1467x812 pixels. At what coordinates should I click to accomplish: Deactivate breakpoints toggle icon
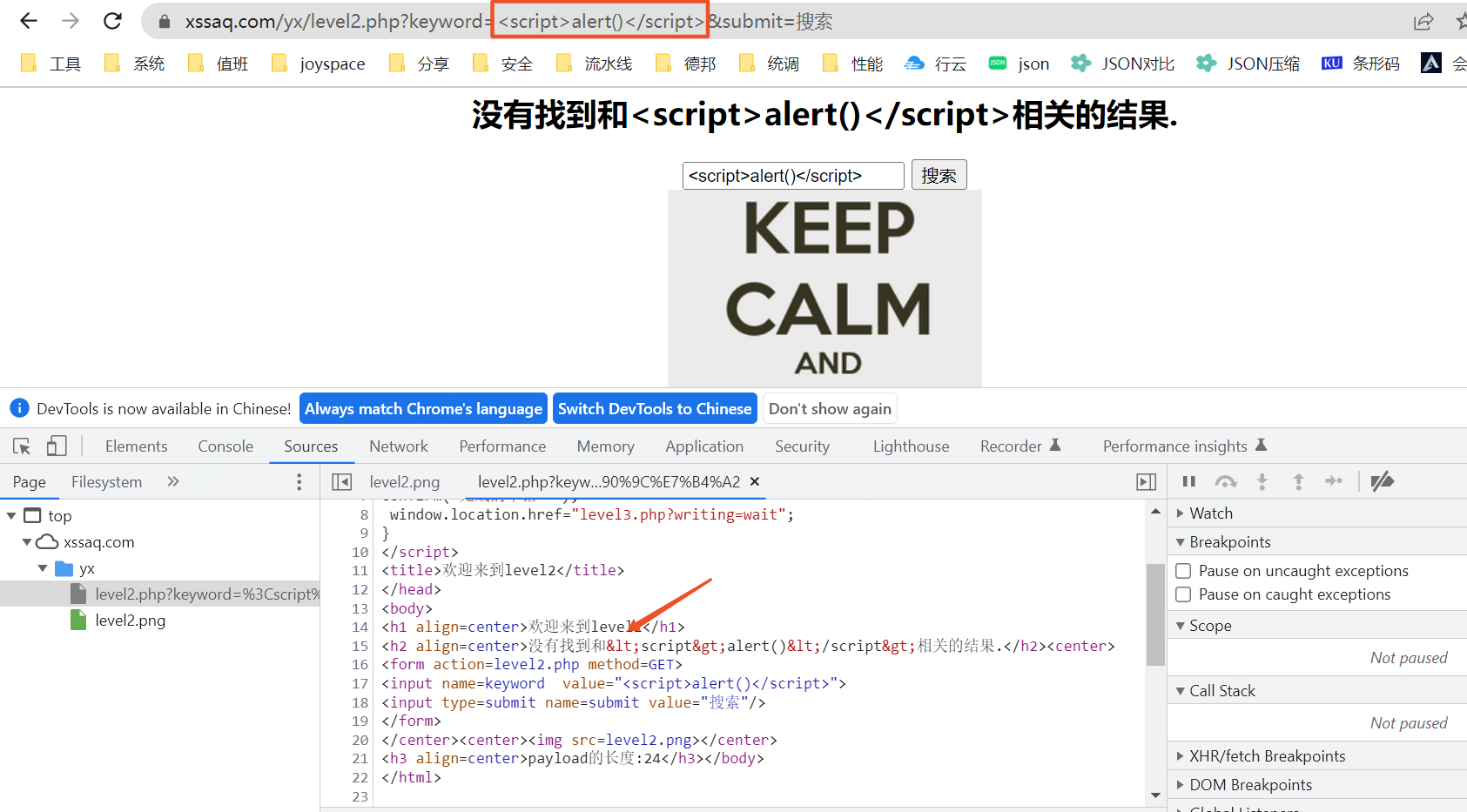tap(1383, 481)
